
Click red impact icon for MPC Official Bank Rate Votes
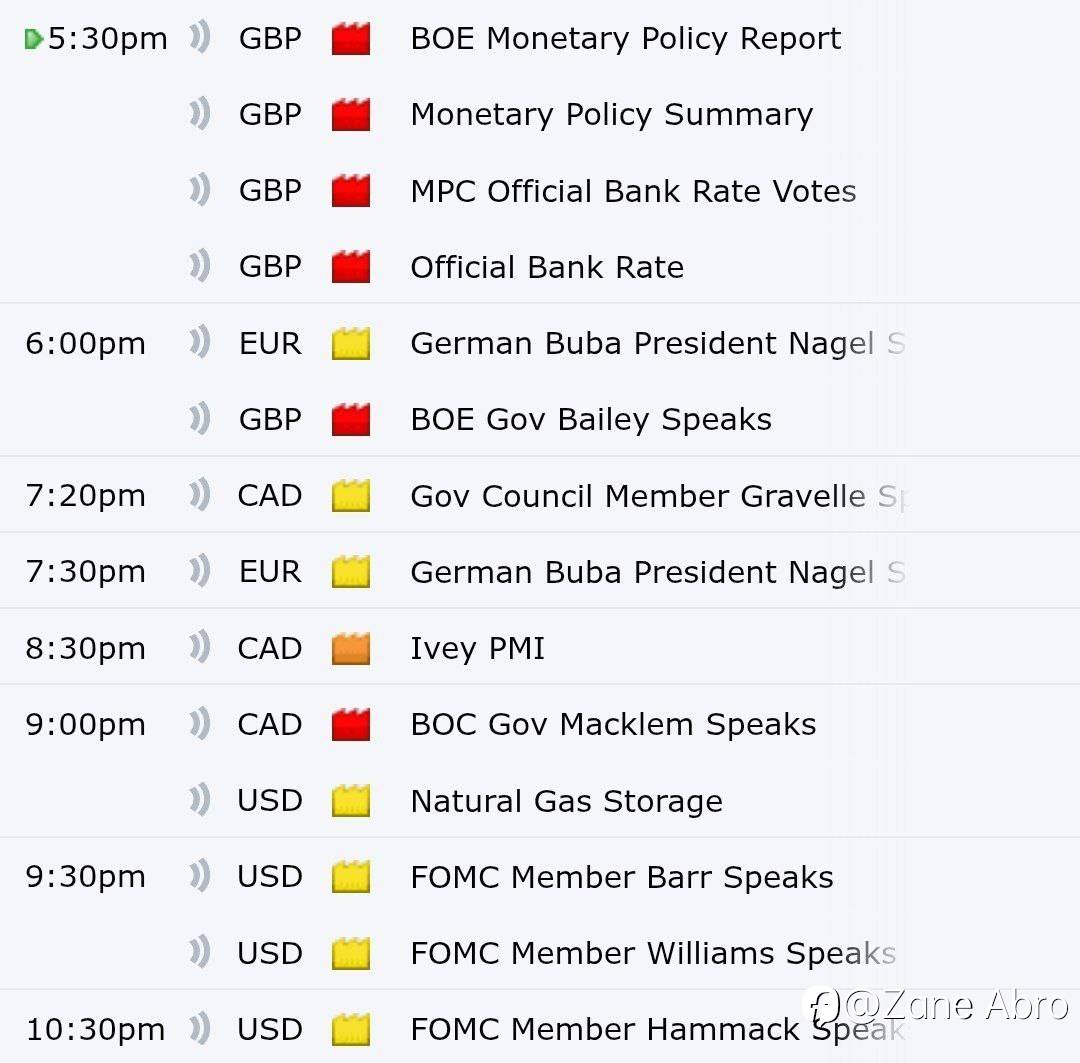(351, 191)
